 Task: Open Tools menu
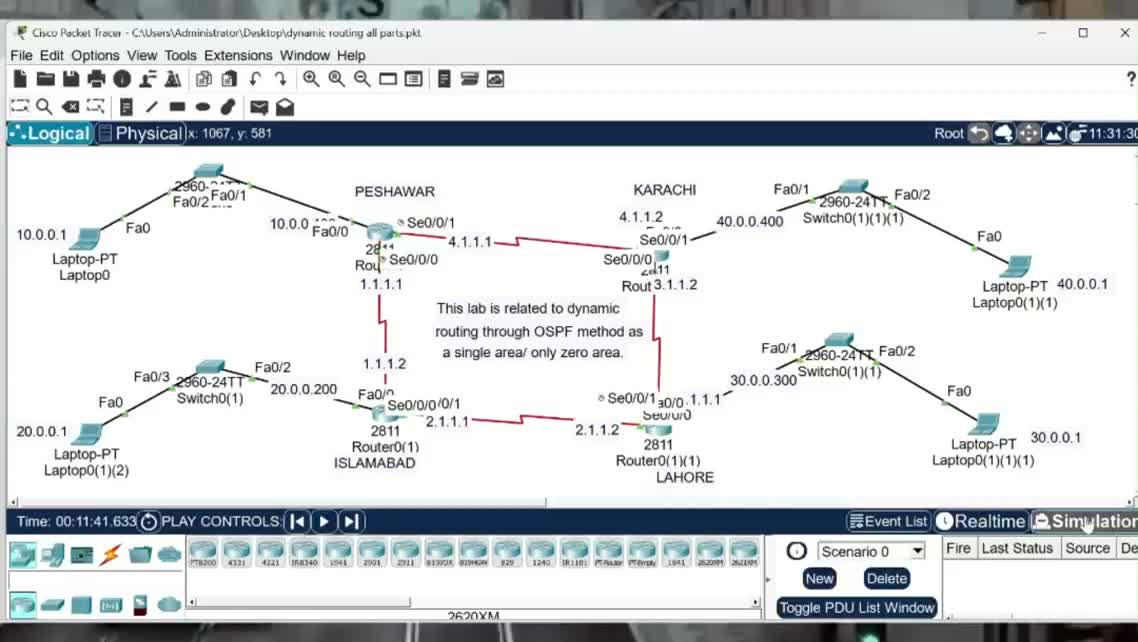click(x=180, y=55)
